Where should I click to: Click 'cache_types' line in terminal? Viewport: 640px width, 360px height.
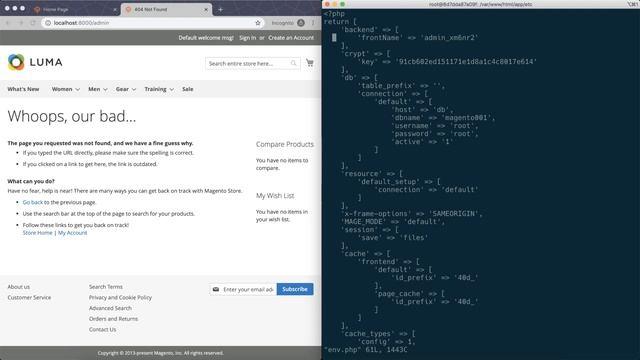click(378, 333)
